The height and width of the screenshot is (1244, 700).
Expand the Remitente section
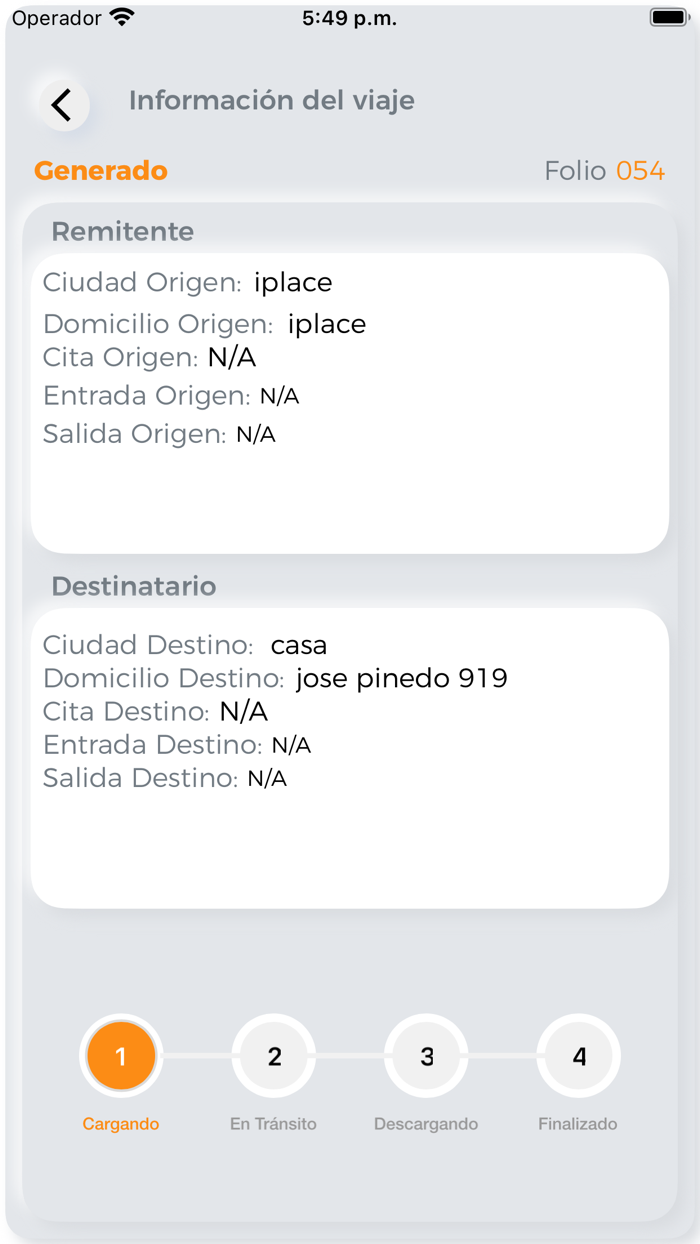click(122, 231)
